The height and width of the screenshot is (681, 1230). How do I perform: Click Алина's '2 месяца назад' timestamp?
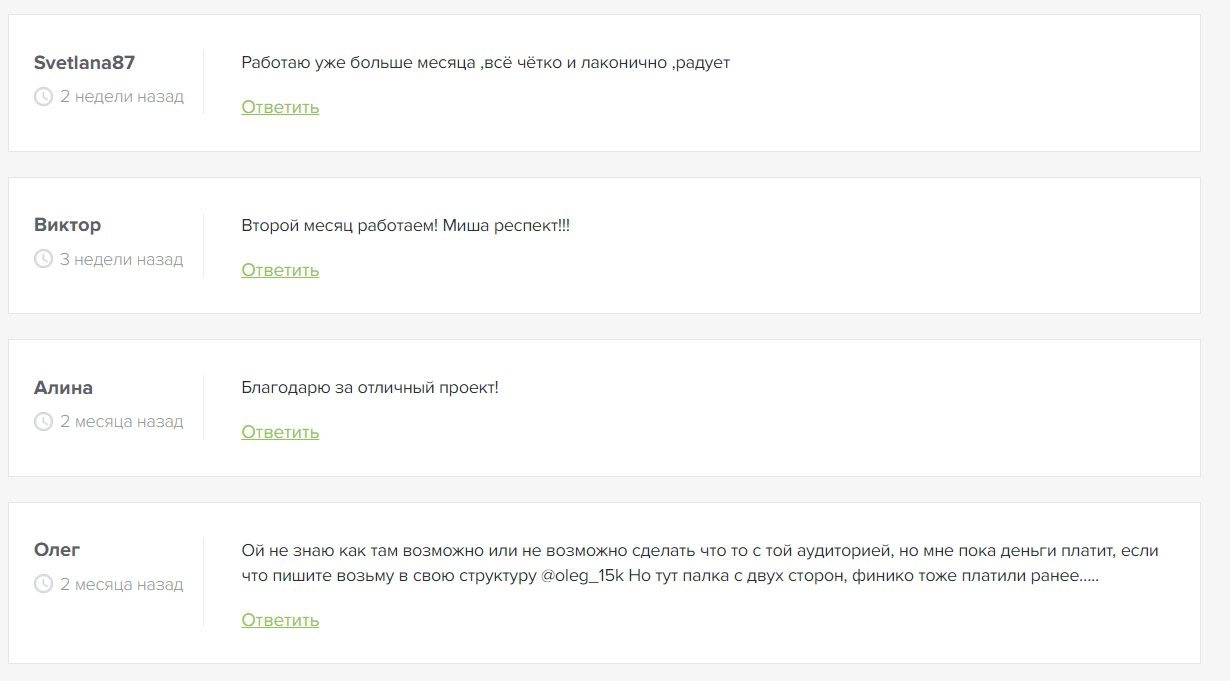pyautogui.click(x=121, y=422)
